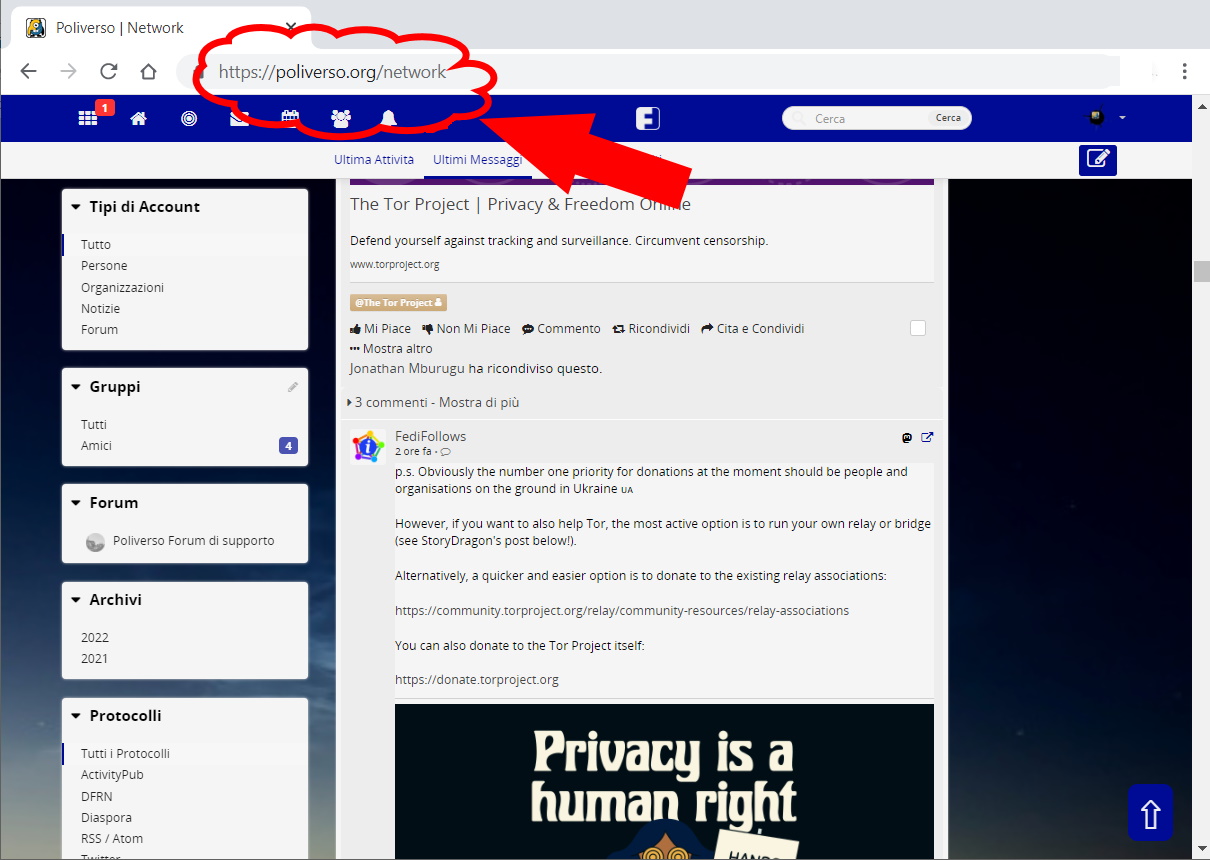Screen dimensions: 1210x860
Task: Click the Cerca search button
Action: pos(948,118)
